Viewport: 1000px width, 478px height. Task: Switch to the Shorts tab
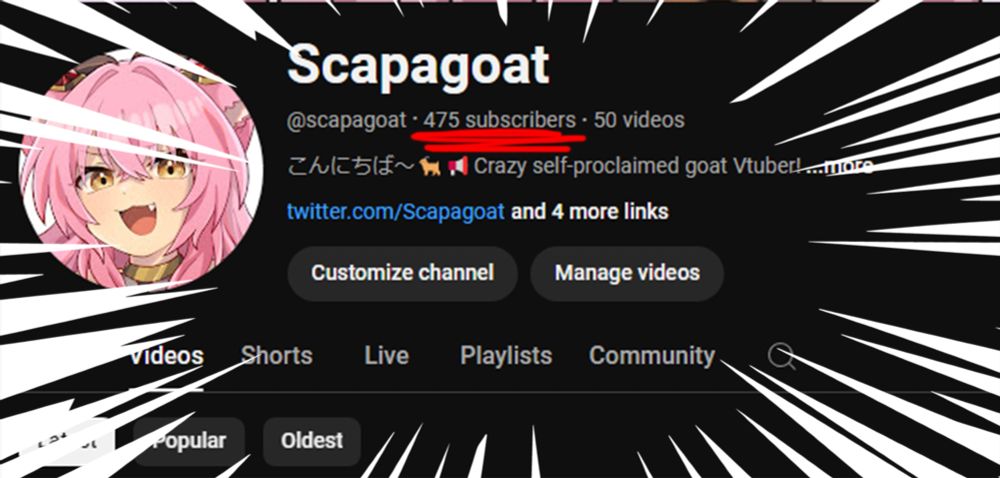click(277, 356)
